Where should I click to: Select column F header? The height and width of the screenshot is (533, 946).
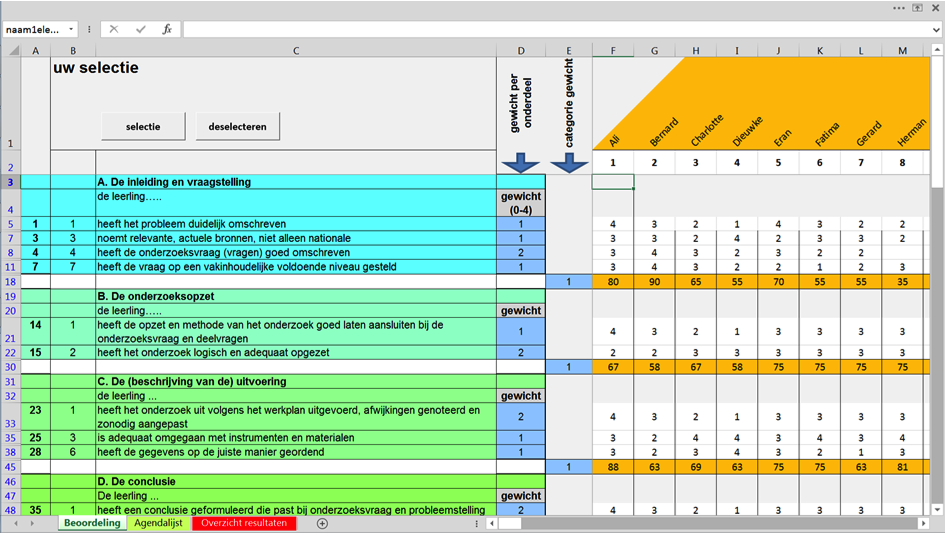point(613,51)
